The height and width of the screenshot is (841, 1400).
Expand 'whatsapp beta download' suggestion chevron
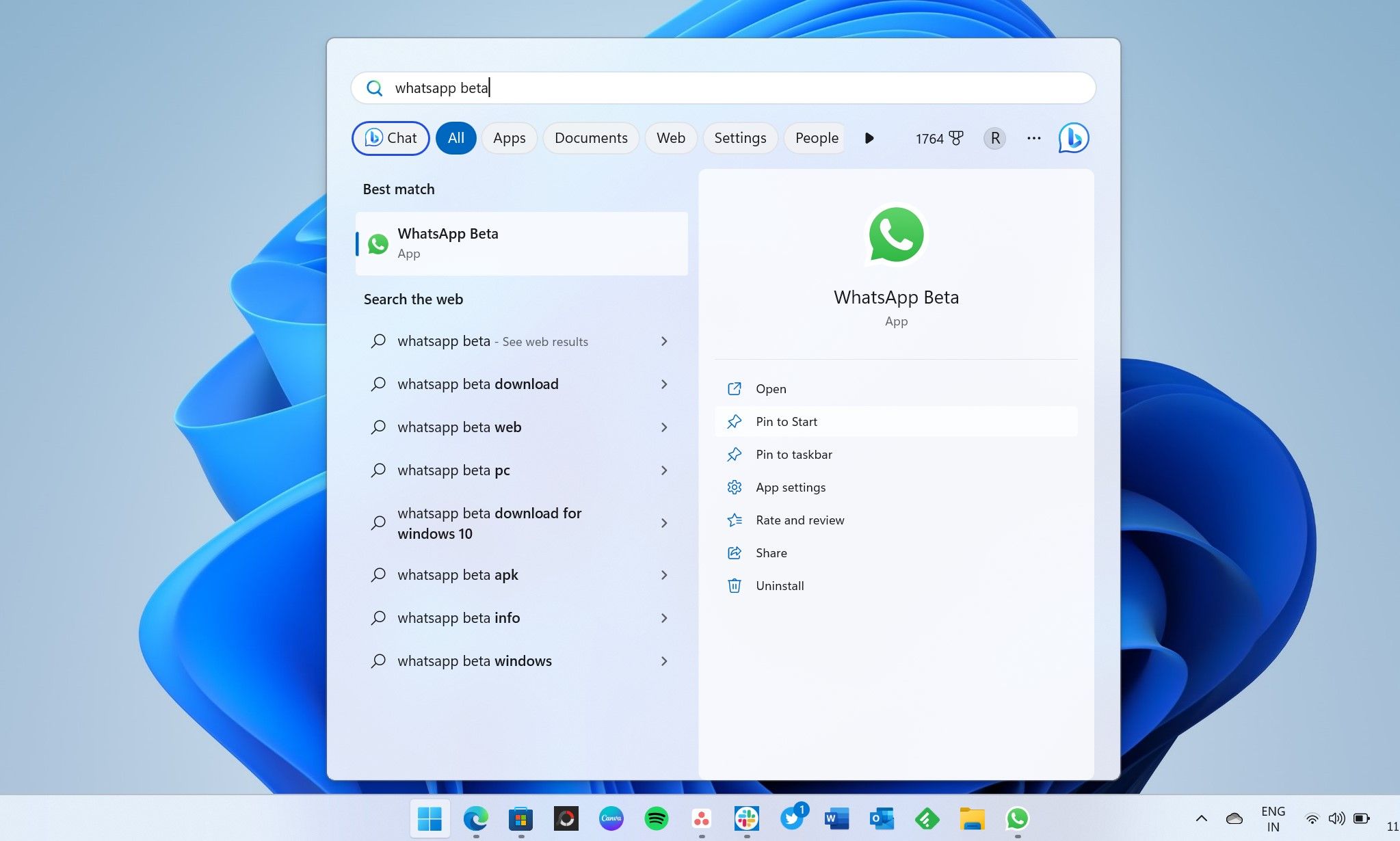663,384
